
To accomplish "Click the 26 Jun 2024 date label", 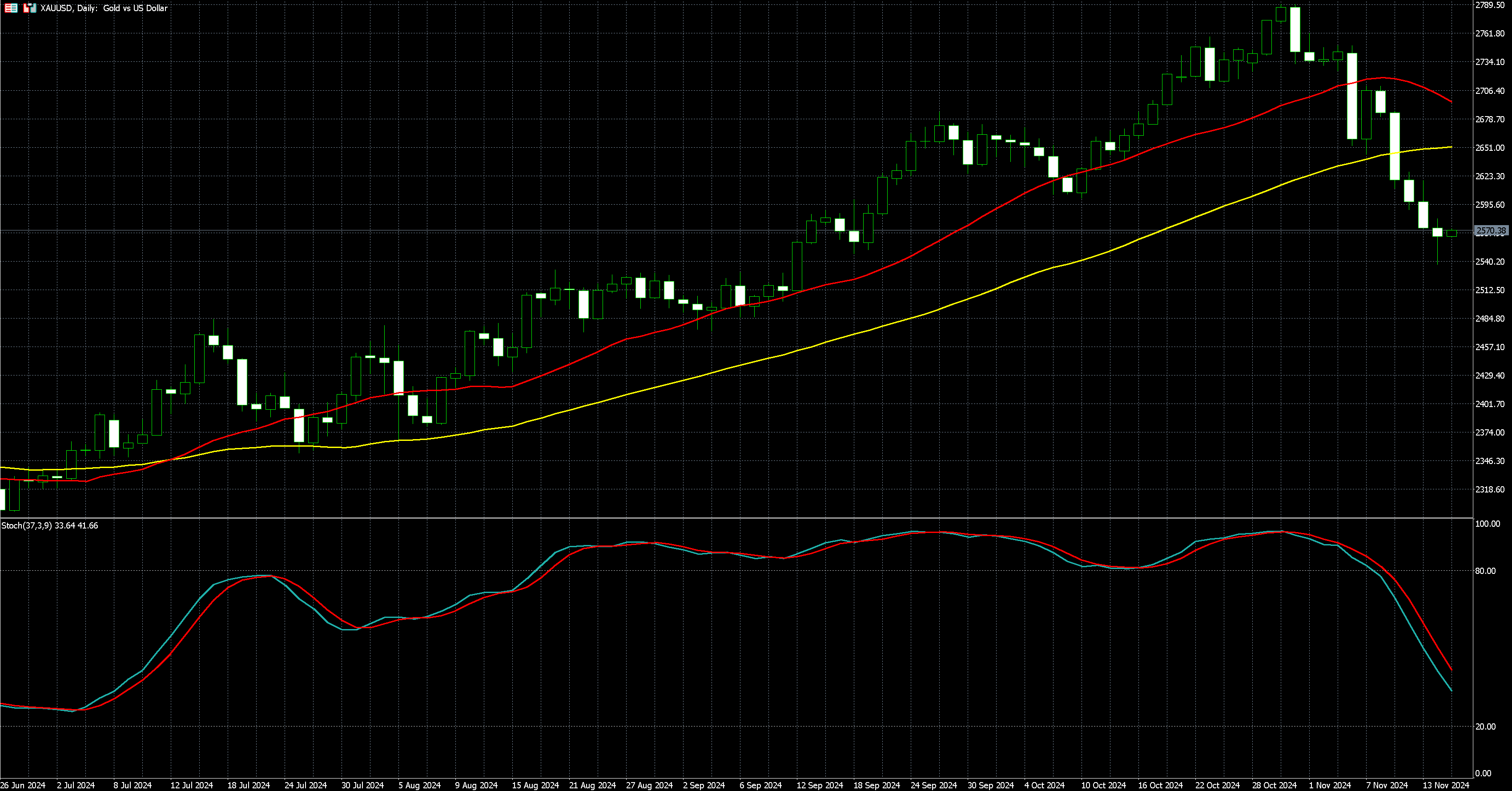I will click(x=23, y=785).
